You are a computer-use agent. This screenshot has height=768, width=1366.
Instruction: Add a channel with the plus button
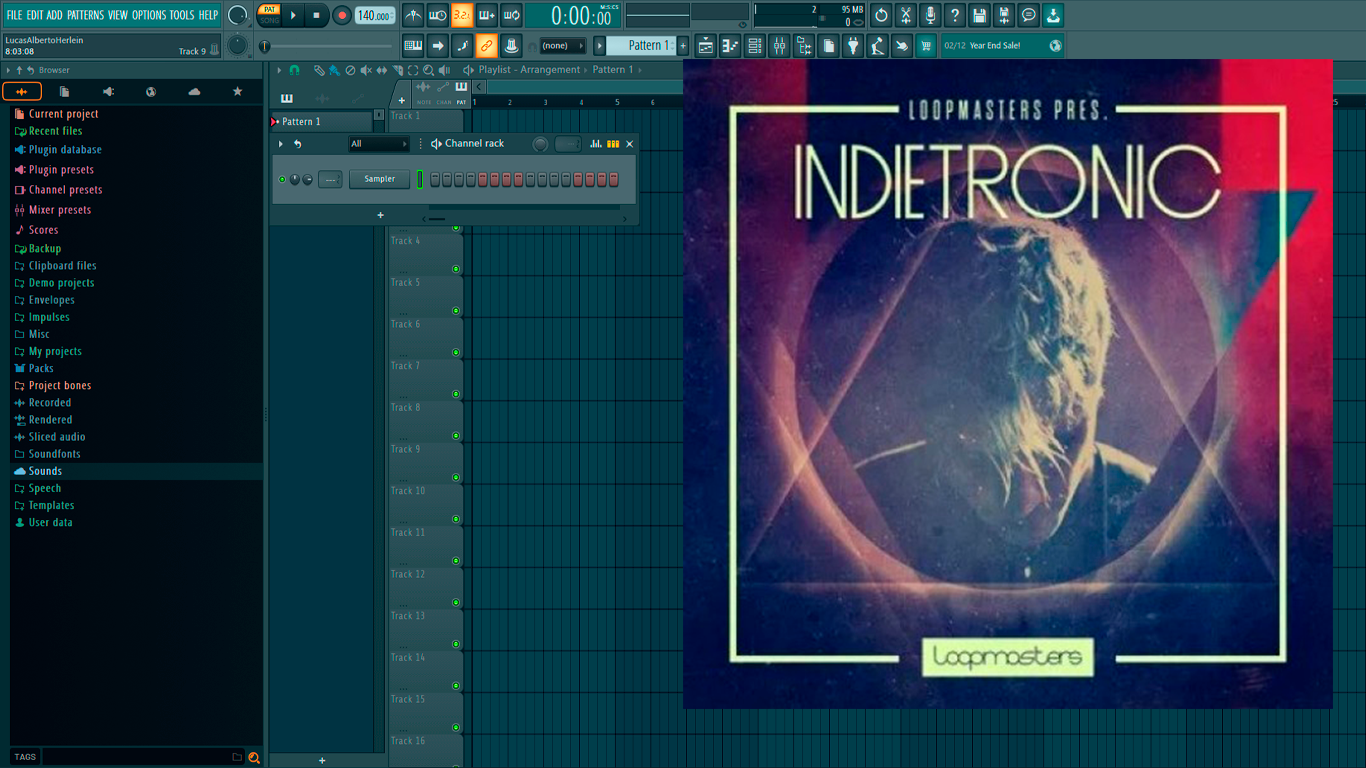point(380,215)
